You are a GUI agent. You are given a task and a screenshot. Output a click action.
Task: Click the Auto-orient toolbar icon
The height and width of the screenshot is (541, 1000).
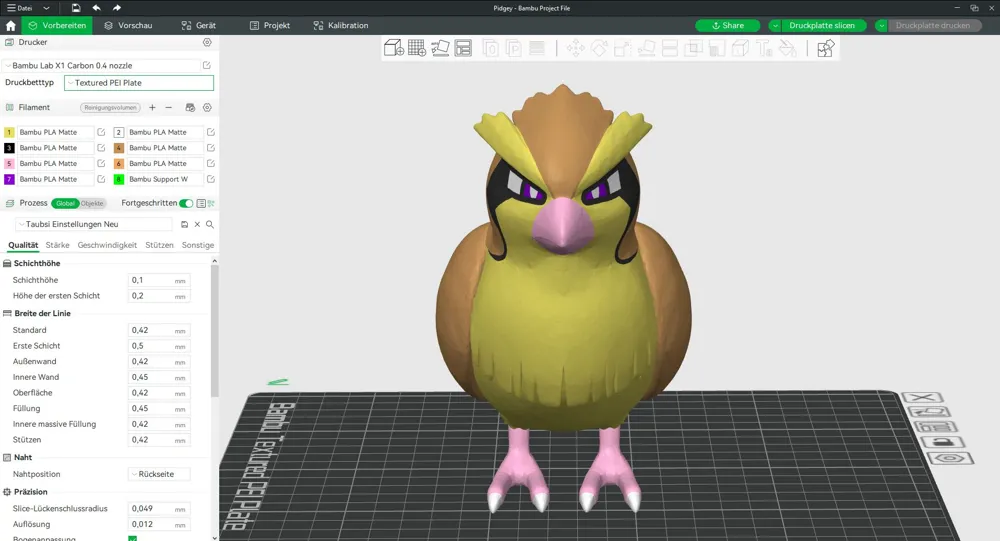[x=440, y=48]
